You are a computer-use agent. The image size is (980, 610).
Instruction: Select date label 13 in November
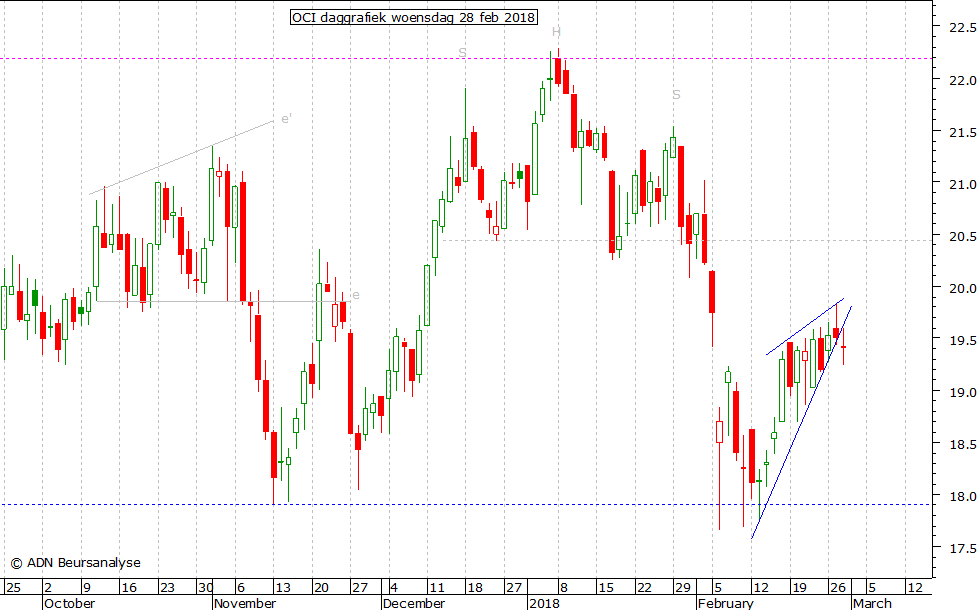283,588
